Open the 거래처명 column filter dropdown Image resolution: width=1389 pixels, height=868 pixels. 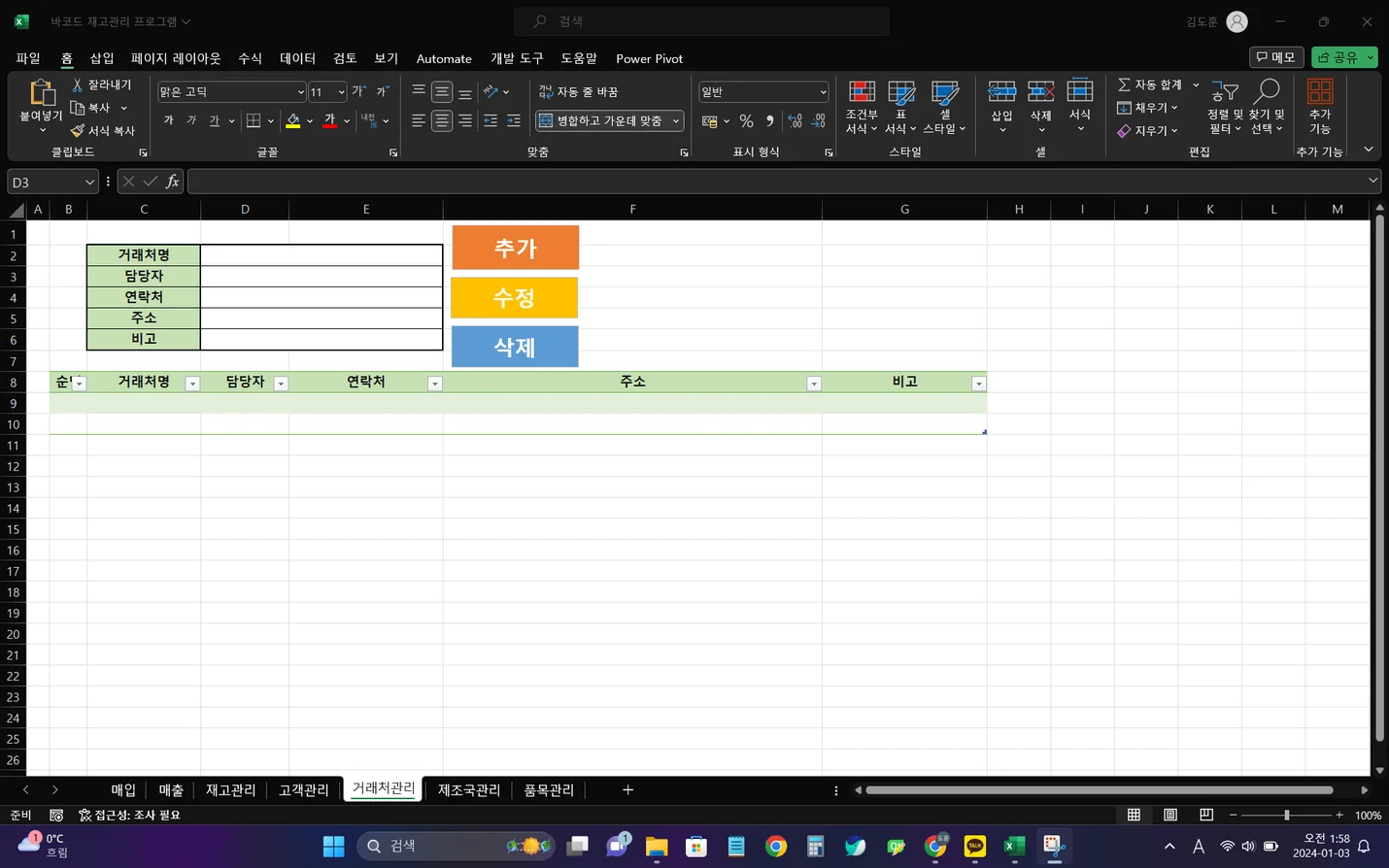point(192,384)
